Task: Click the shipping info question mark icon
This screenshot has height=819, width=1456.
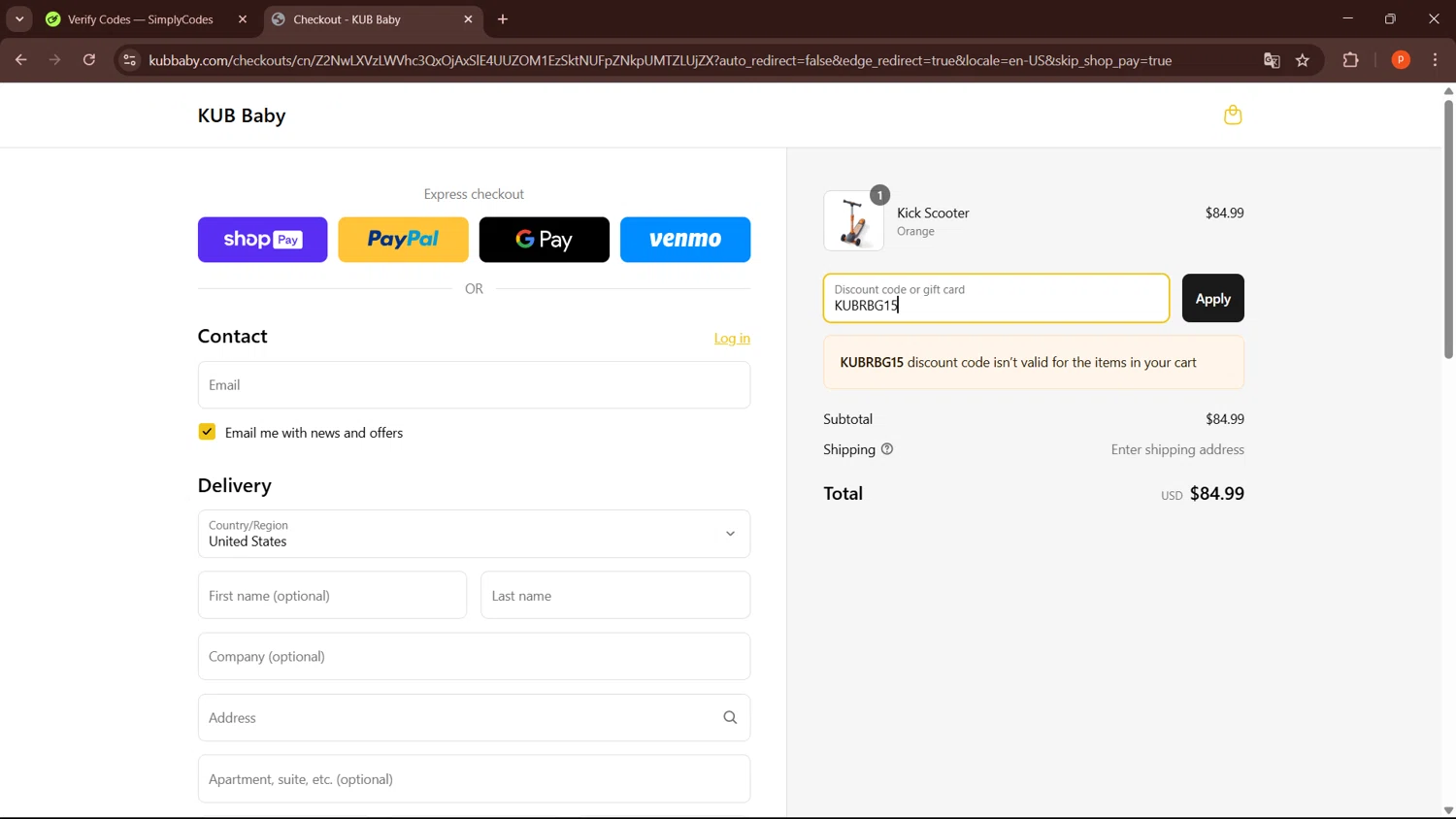Action: click(x=887, y=449)
